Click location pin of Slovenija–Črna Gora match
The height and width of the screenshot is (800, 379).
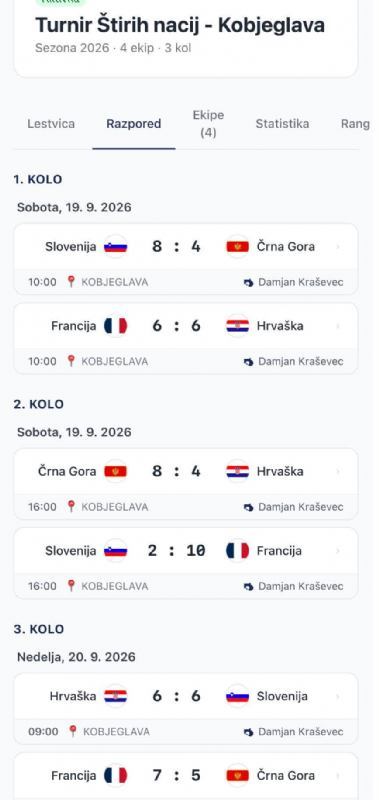coord(71,282)
